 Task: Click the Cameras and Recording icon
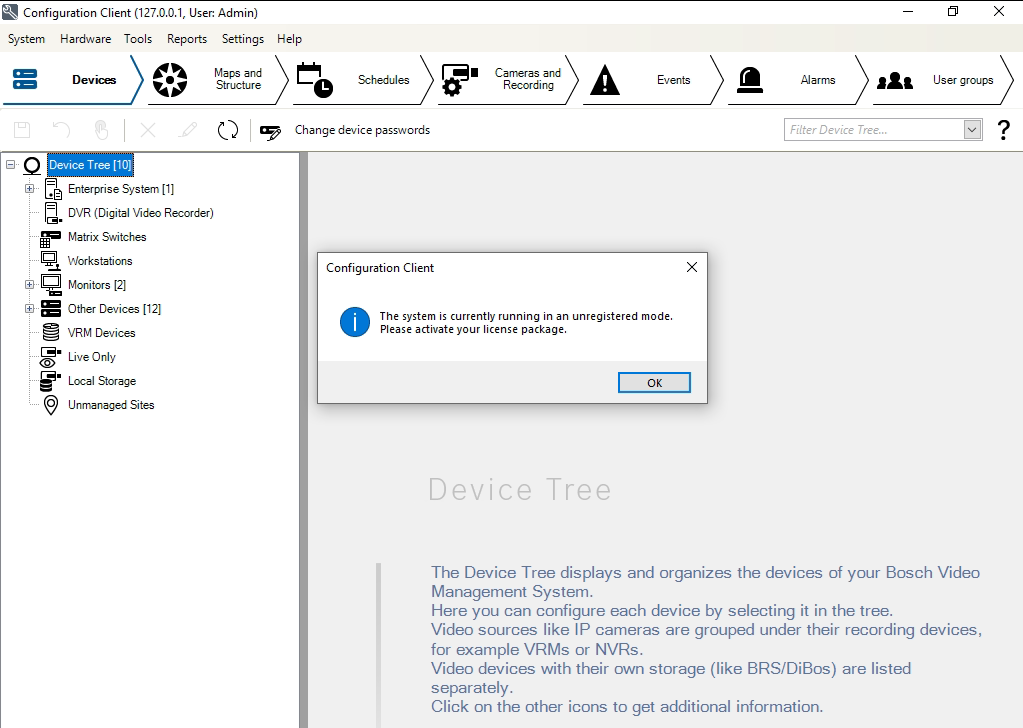click(459, 80)
